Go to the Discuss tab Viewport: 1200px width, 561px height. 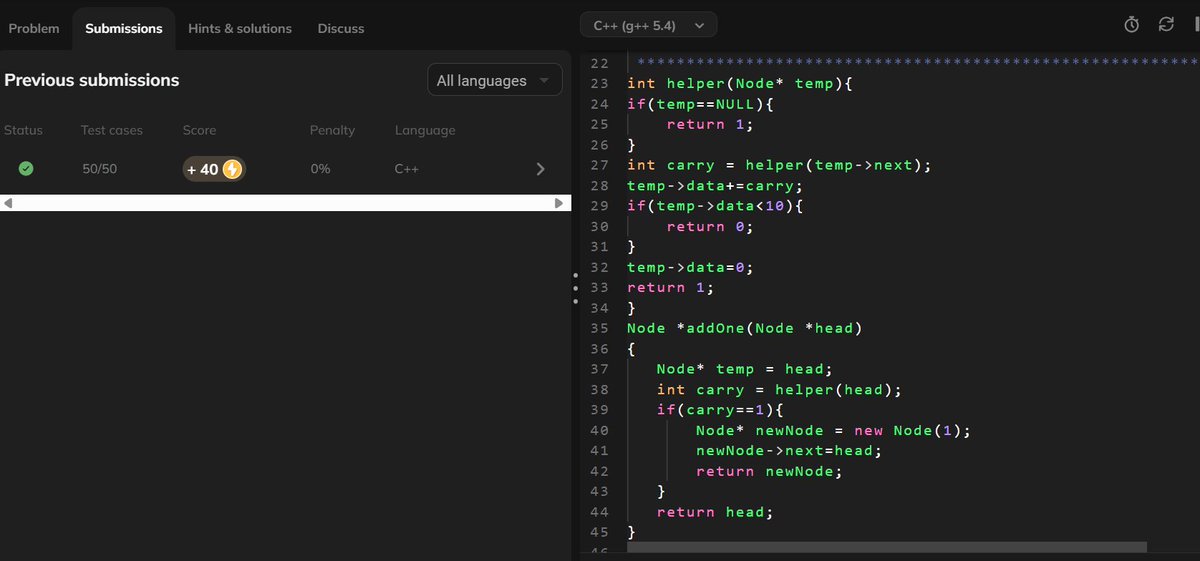pos(341,28)
